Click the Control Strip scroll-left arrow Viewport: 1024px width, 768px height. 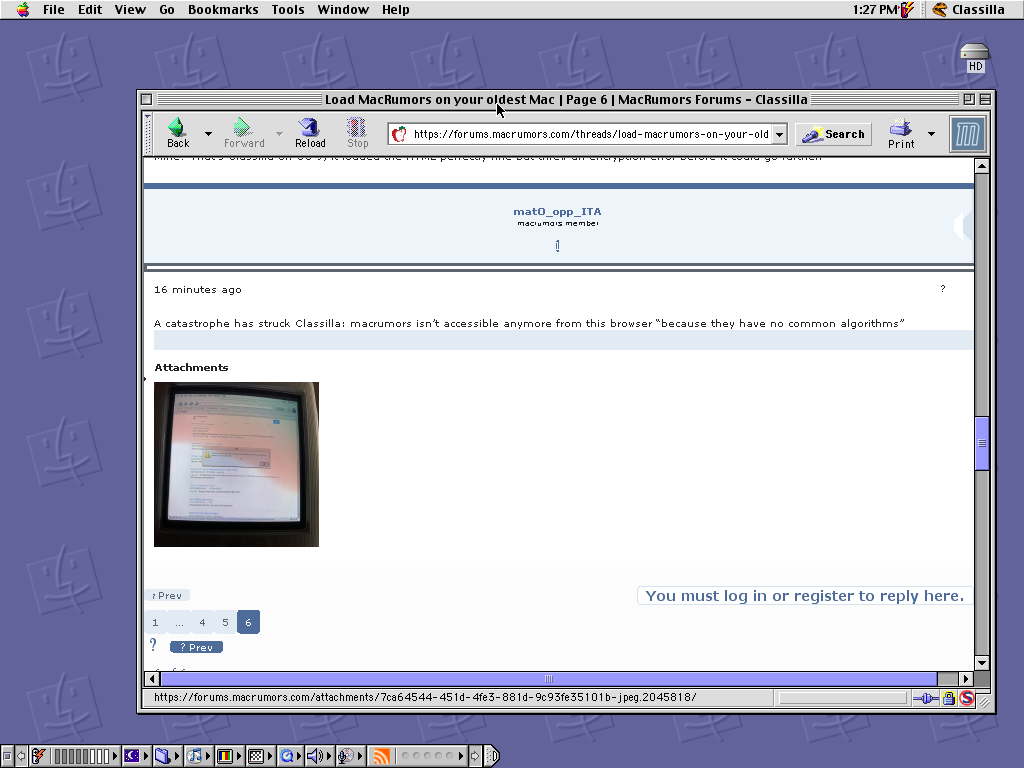coord(21,756)
